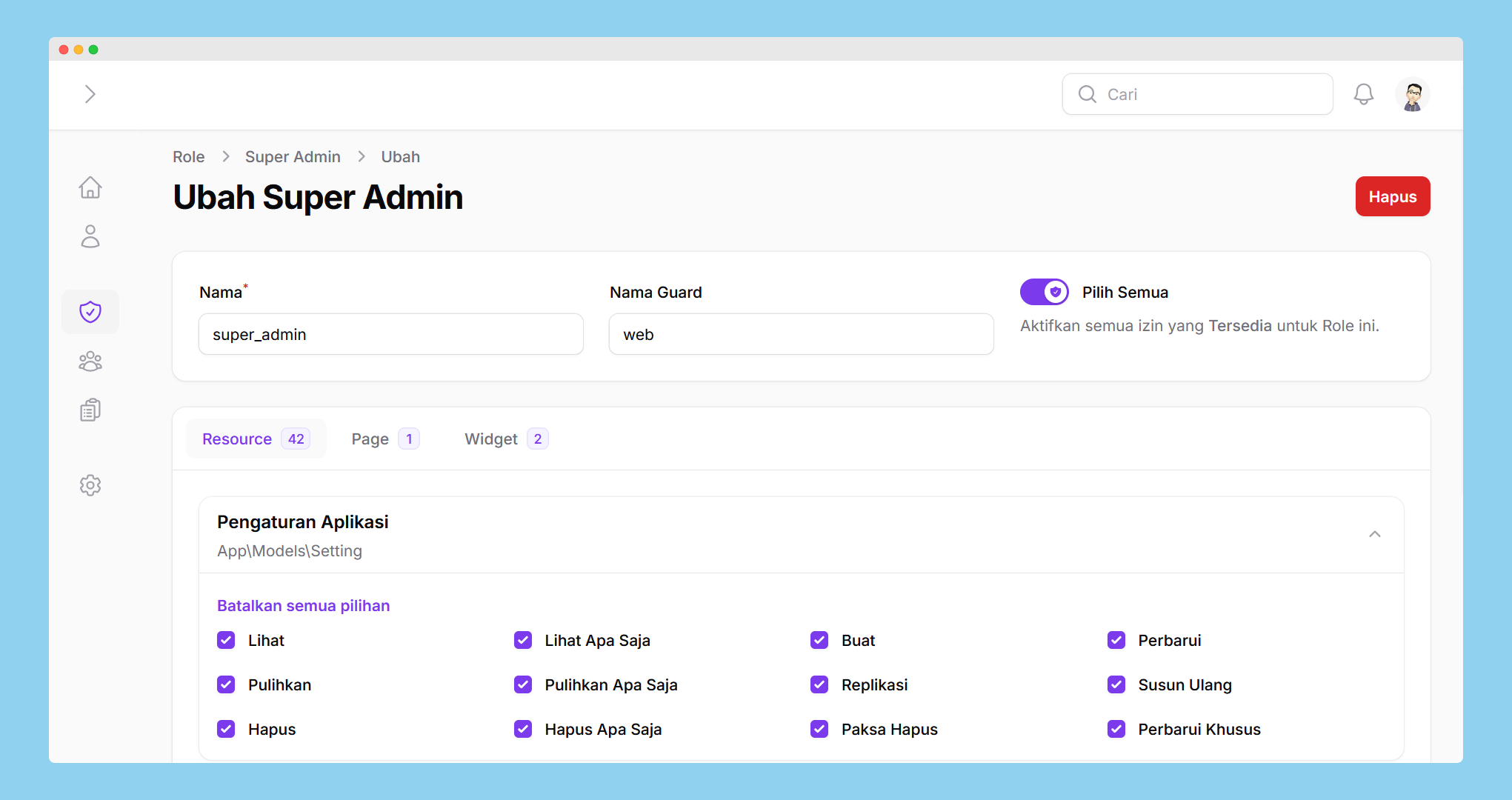Select the shield roles sidebar icon
The width and height of the screenshot is (1512, 800).
coord(90,312)
